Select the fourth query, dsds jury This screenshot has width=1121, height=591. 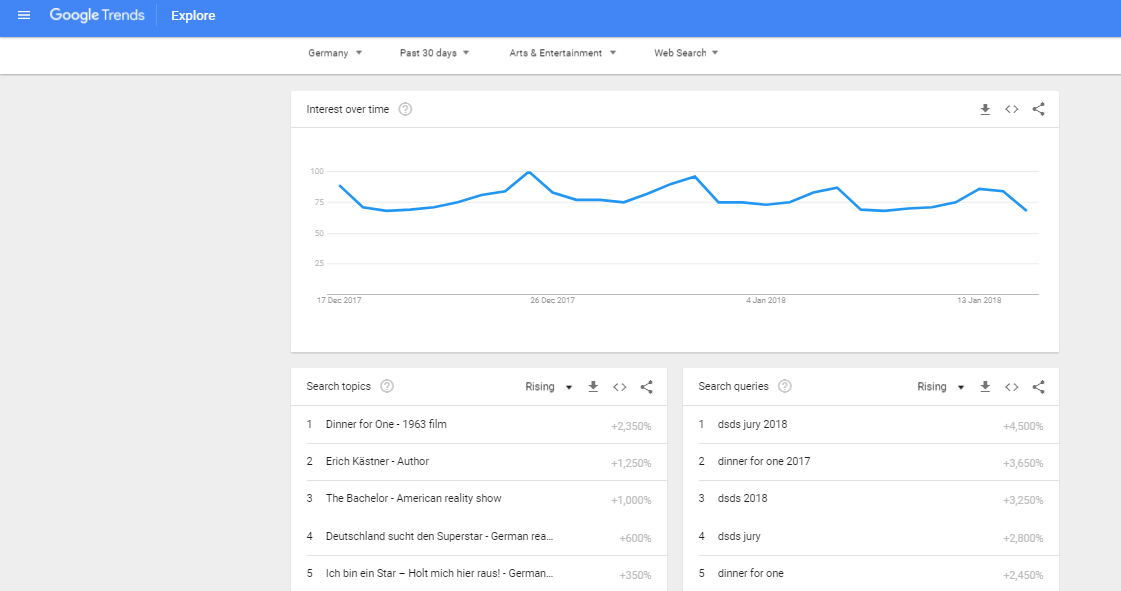[739, 537]
